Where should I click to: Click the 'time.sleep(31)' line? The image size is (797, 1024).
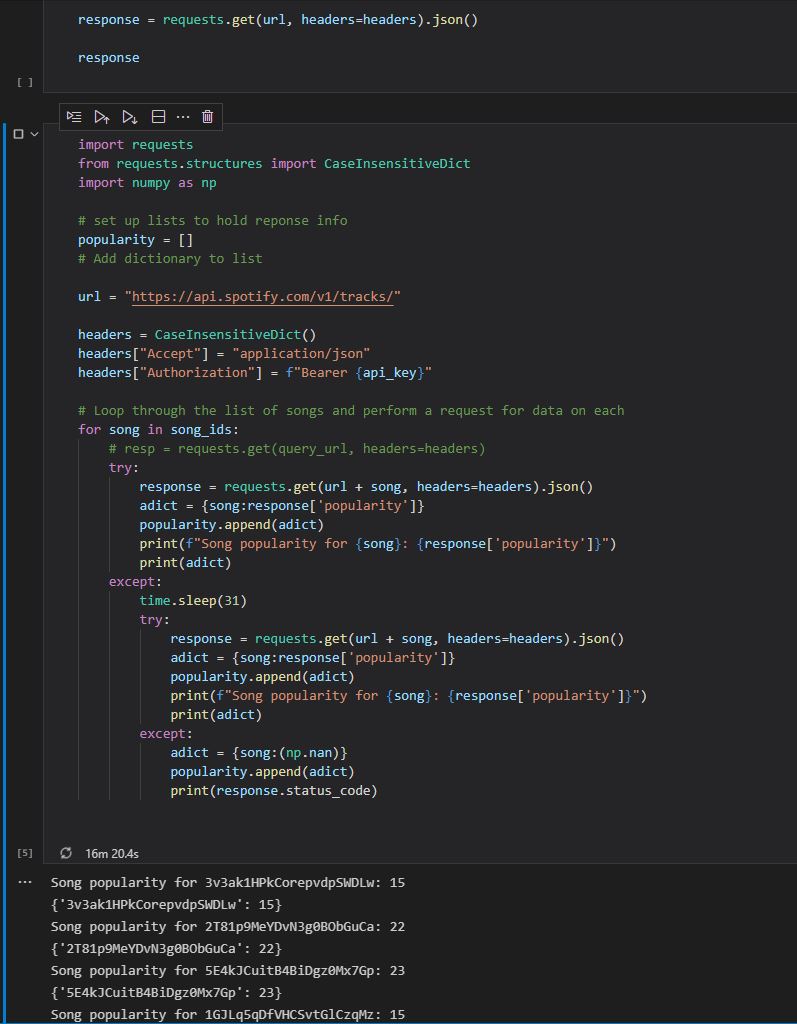193,600
